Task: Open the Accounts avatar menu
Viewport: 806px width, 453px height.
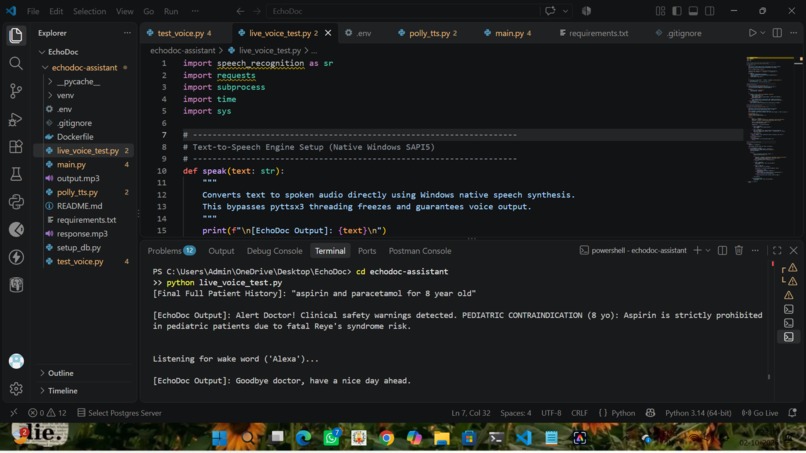Action: [x=16, y=361]
